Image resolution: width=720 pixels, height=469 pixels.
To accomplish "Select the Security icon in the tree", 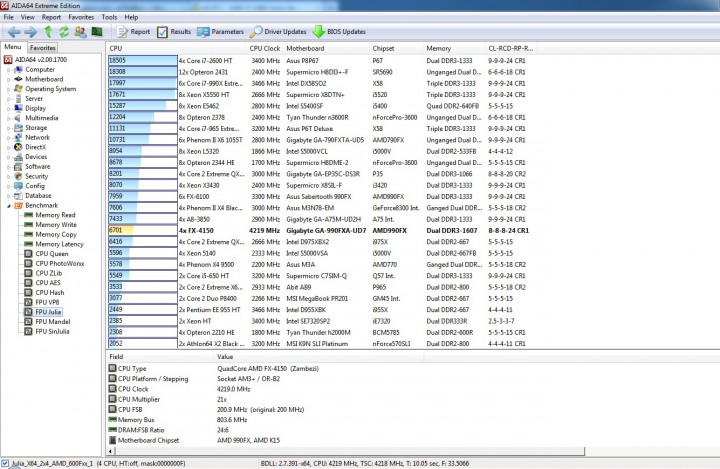I will click(18, 176).
